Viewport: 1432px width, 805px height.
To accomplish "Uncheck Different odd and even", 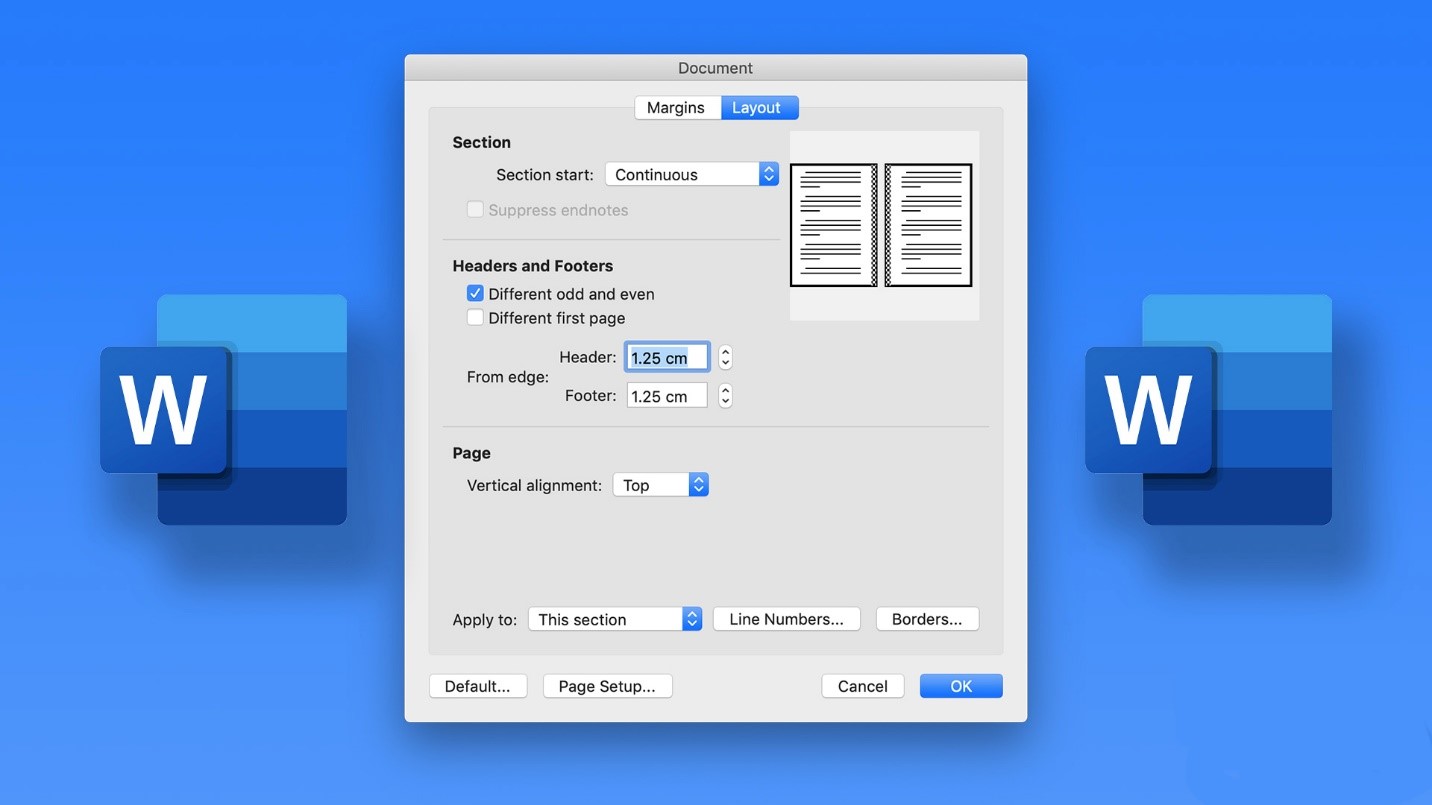I will point(475,294).
